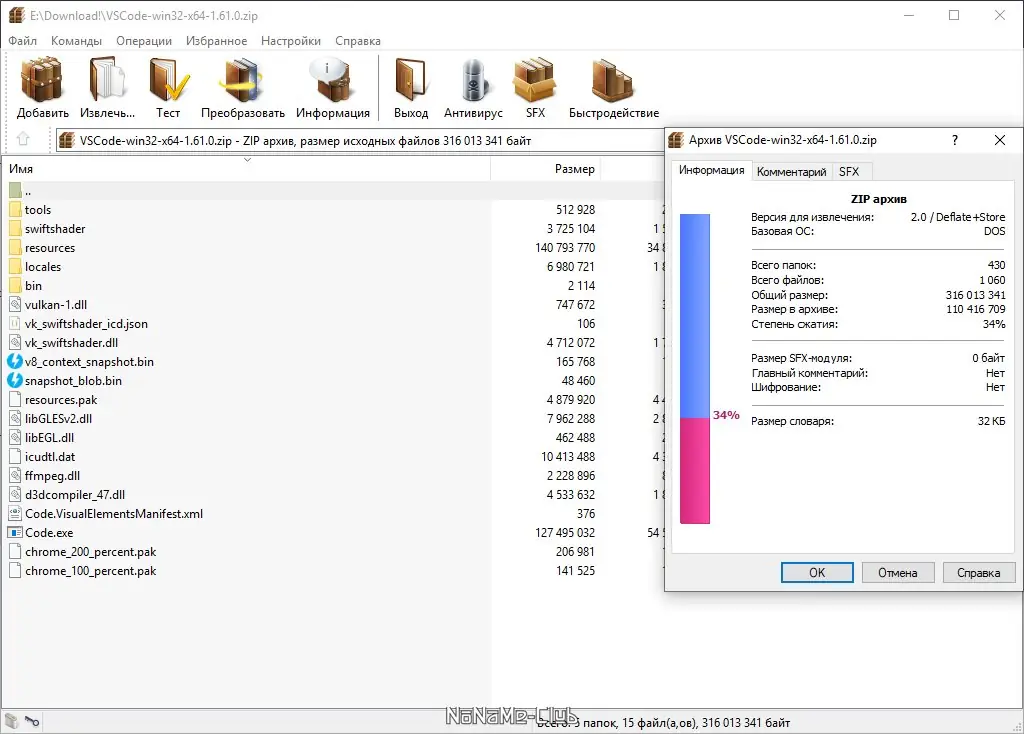Click the 127 495 032 size of Code.exe
The height and width of the screenshot is (734, 1024).
(x=565, y=532)
